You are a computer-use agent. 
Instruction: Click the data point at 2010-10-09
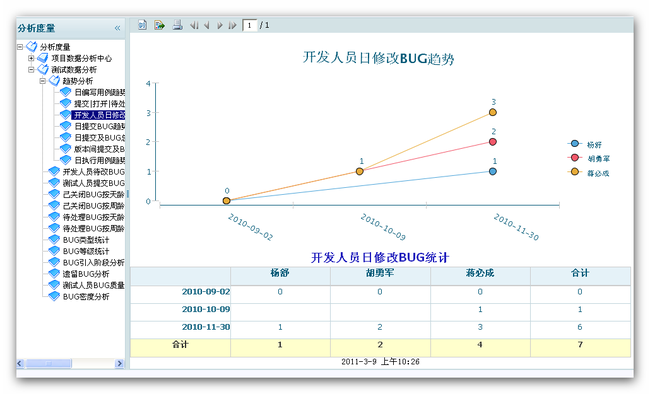(359, 171)
